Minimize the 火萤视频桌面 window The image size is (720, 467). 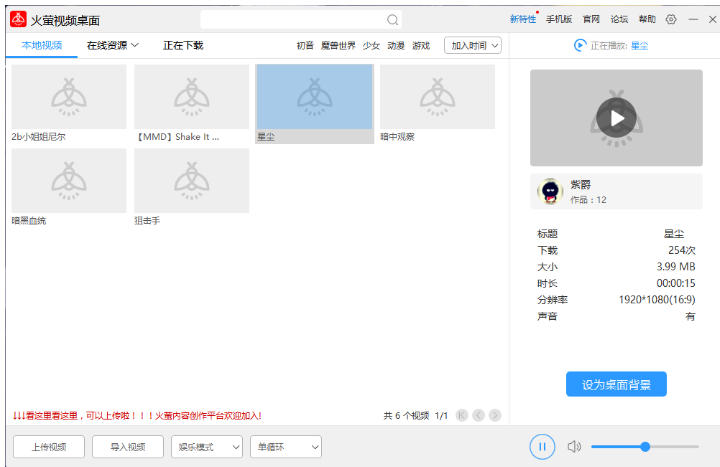pyautogui.click(x=693, y=19)
